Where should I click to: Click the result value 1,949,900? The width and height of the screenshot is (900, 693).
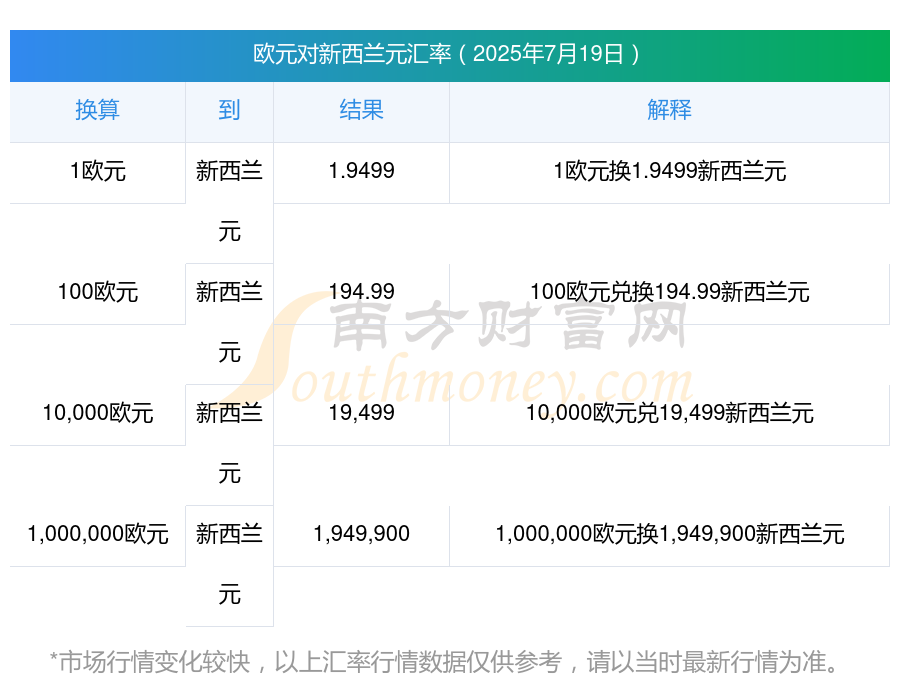pyautogui.click(x=361, y=535)
